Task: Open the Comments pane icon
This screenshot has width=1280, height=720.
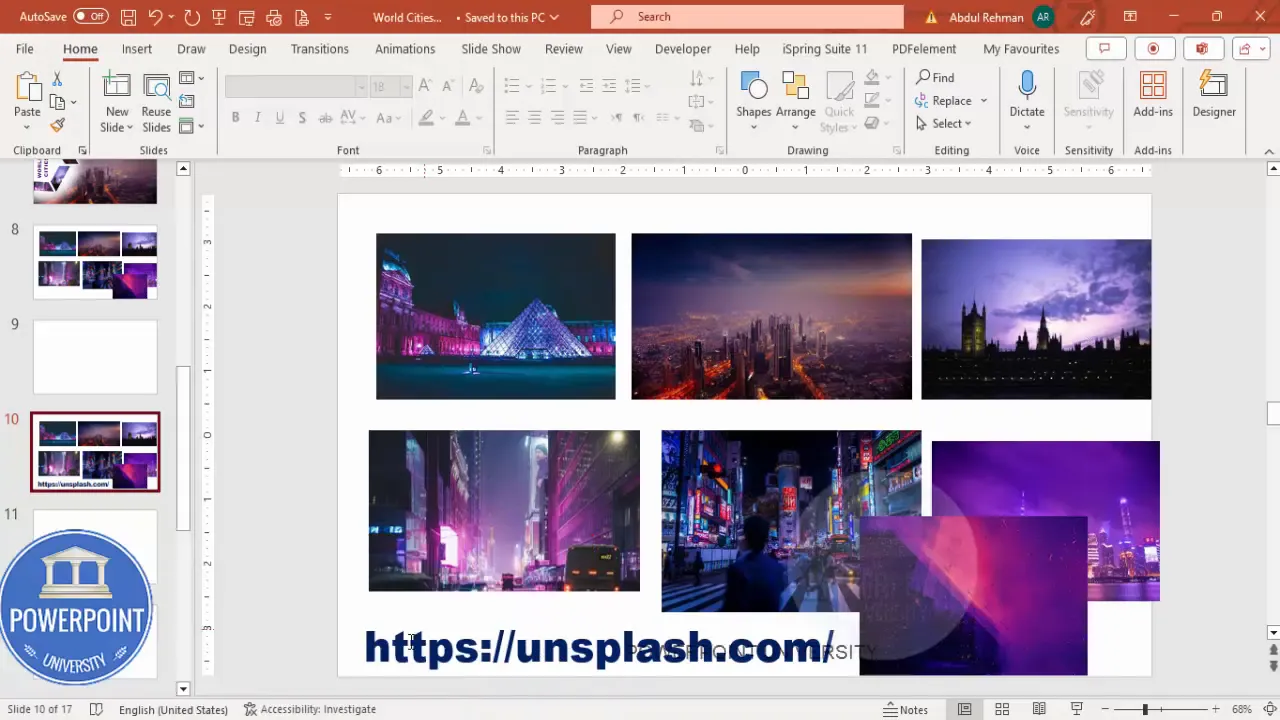Action: coord(1105,48)
